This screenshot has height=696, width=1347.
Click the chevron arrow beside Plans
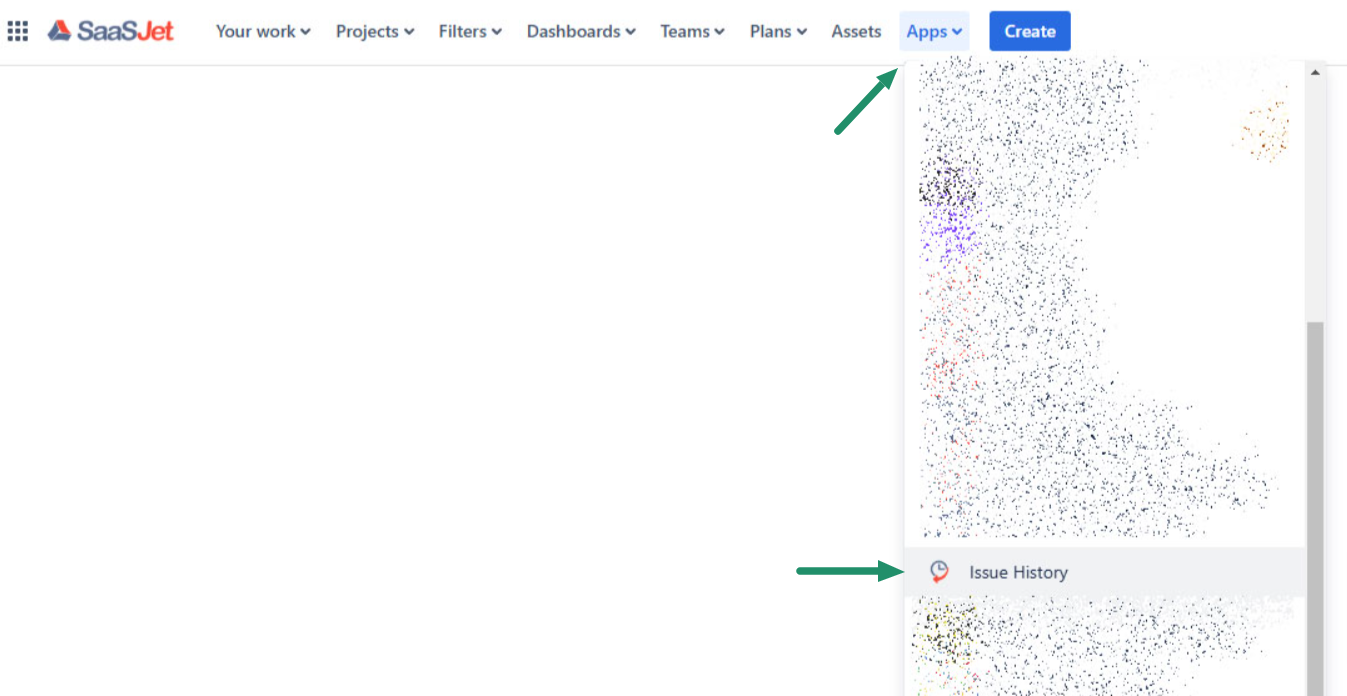(802, 32)
